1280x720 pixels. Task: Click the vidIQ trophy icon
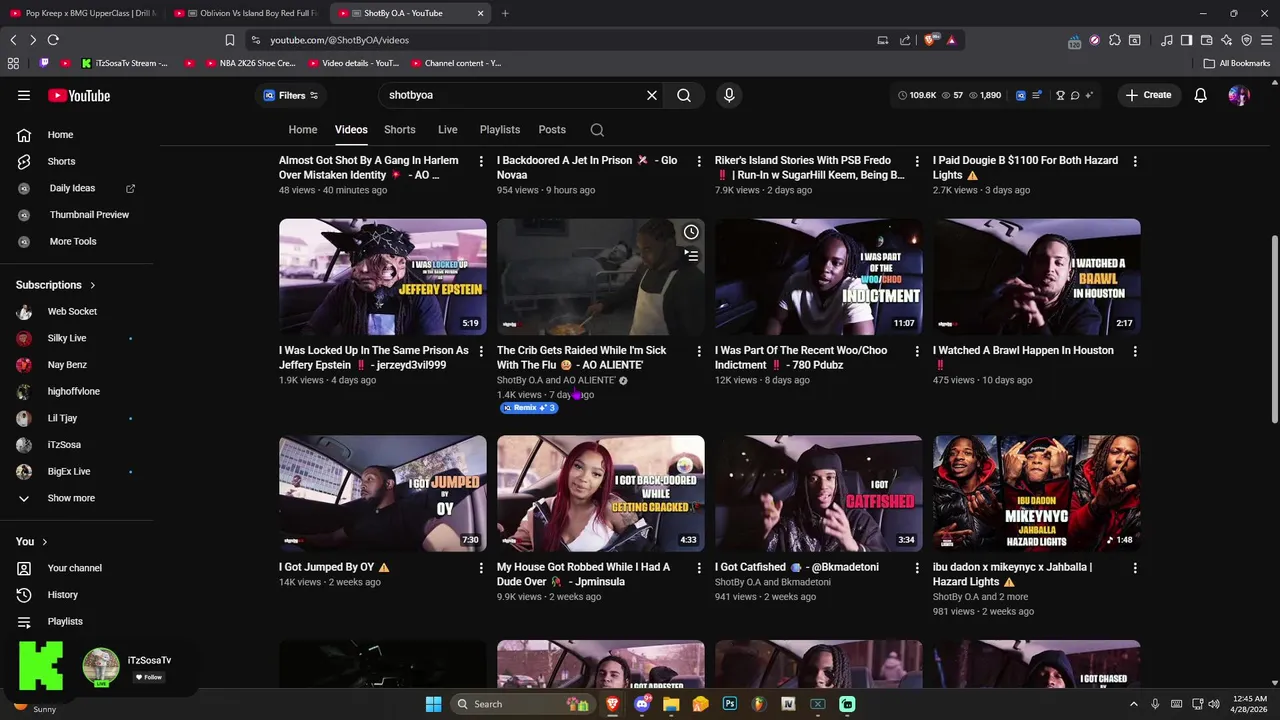point(1060,95)
